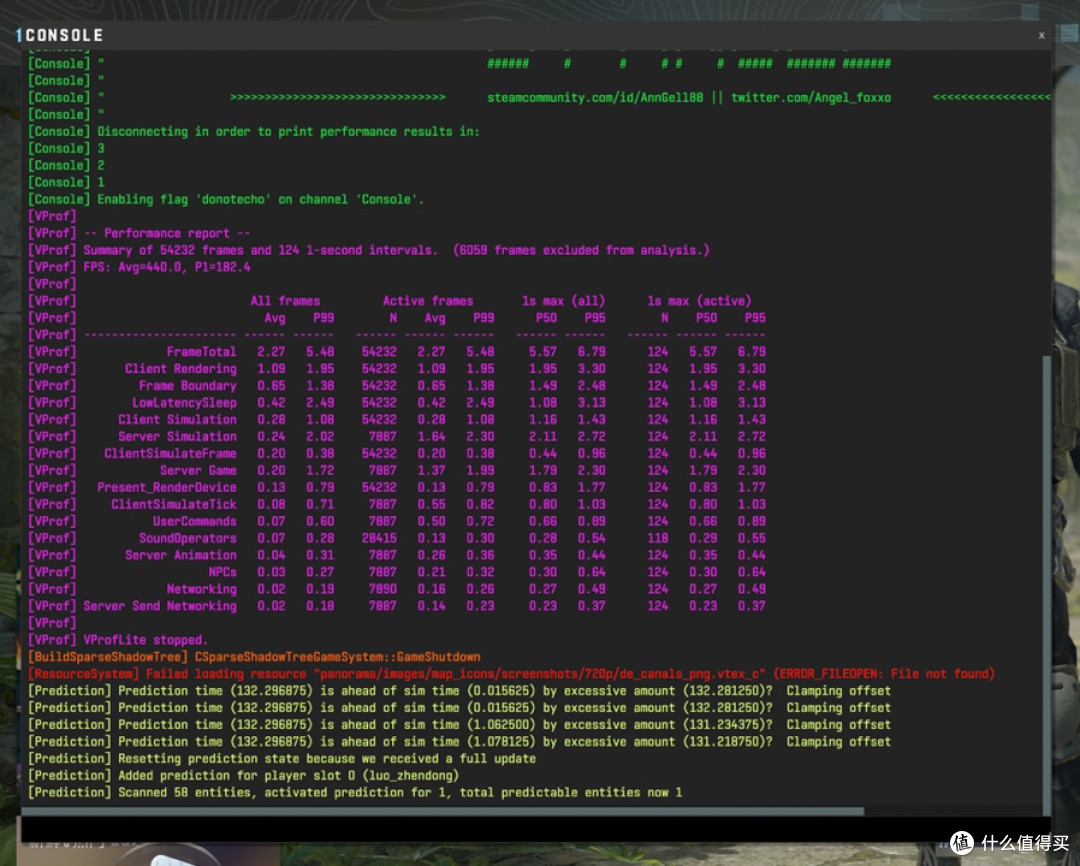Click the Present_RenderDevice row label

click(167, 487)
